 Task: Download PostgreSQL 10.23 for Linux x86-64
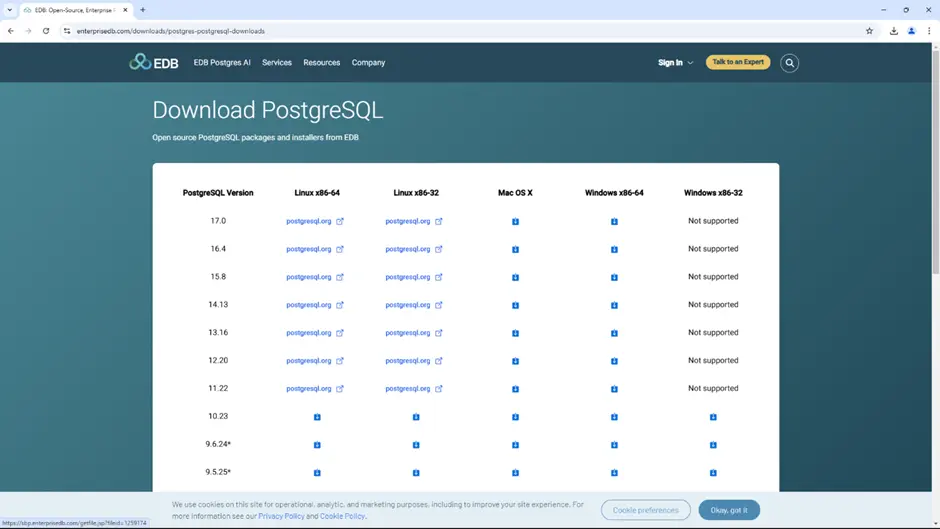pyautogui.click(x=317, y=416)
